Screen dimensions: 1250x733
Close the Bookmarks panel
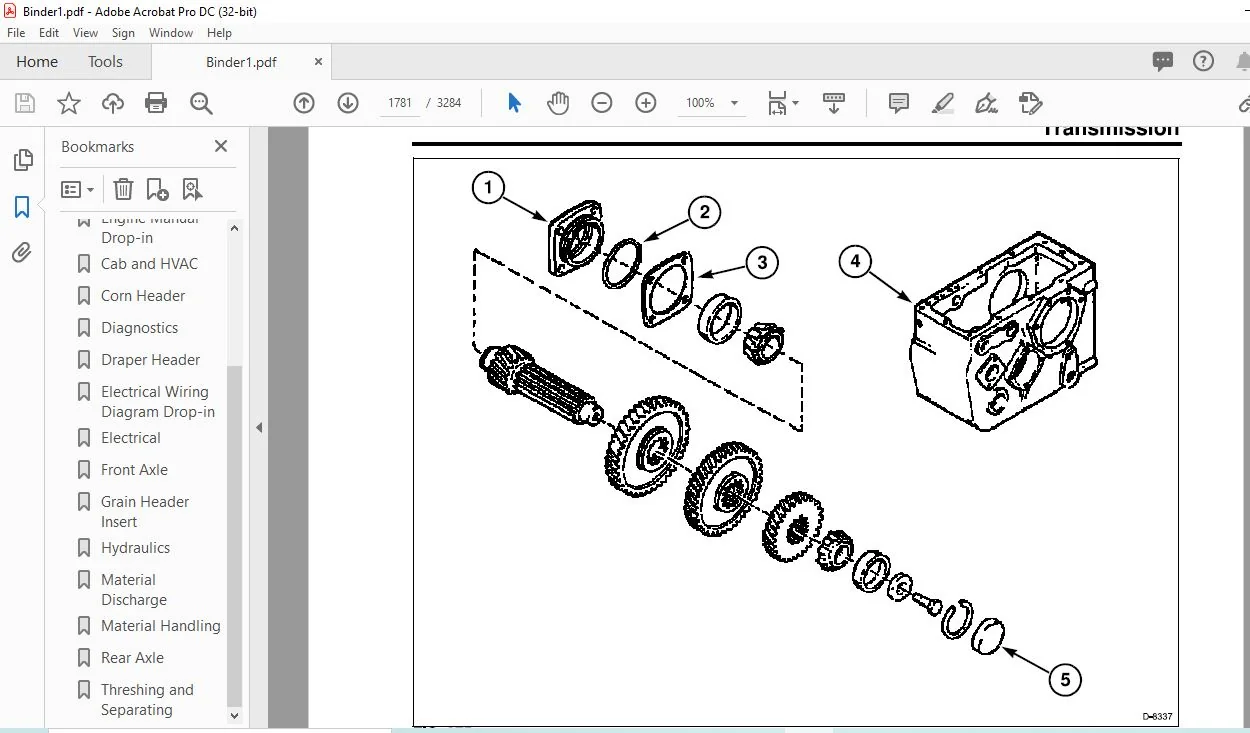click(x=221, y=146)
